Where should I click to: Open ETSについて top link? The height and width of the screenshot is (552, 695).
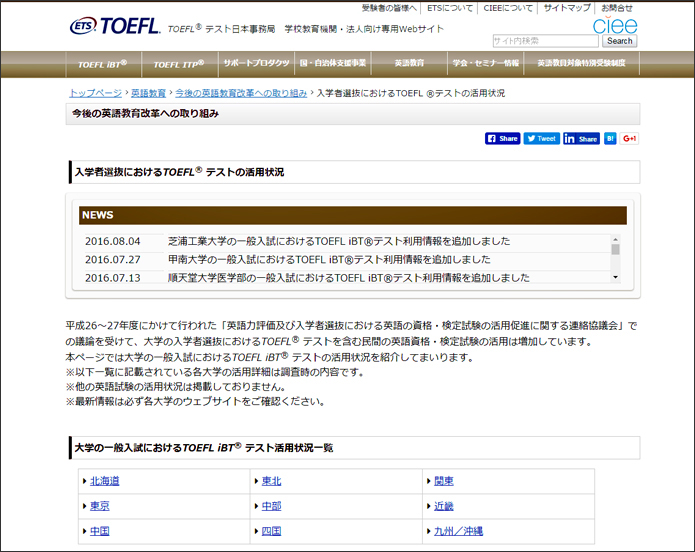[450, 8]
